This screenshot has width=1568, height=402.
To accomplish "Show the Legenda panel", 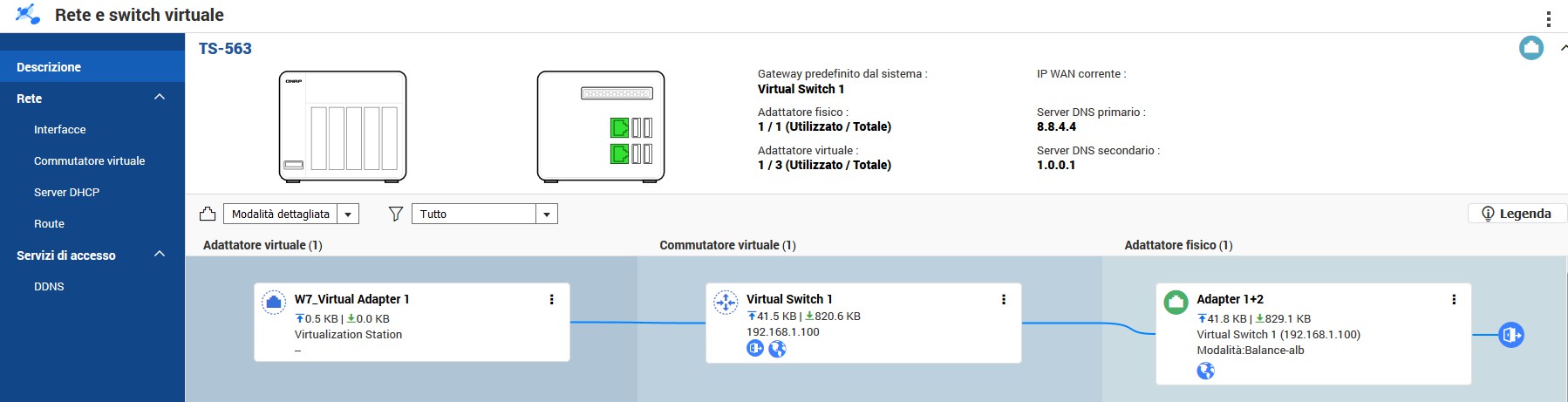I will 1517,214.
